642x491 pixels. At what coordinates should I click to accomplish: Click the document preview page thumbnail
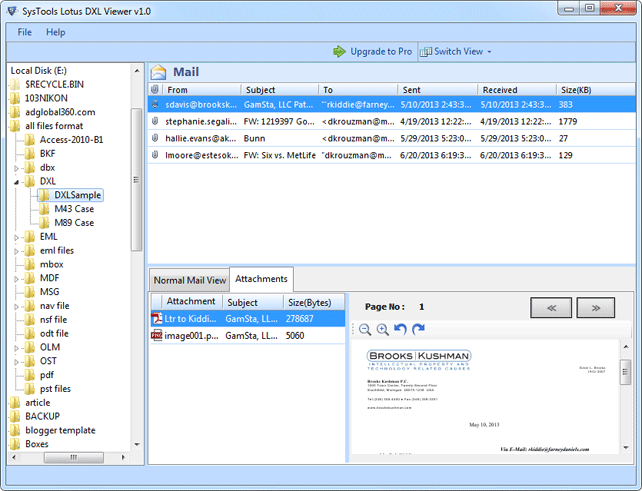click(x=485, y=396)
